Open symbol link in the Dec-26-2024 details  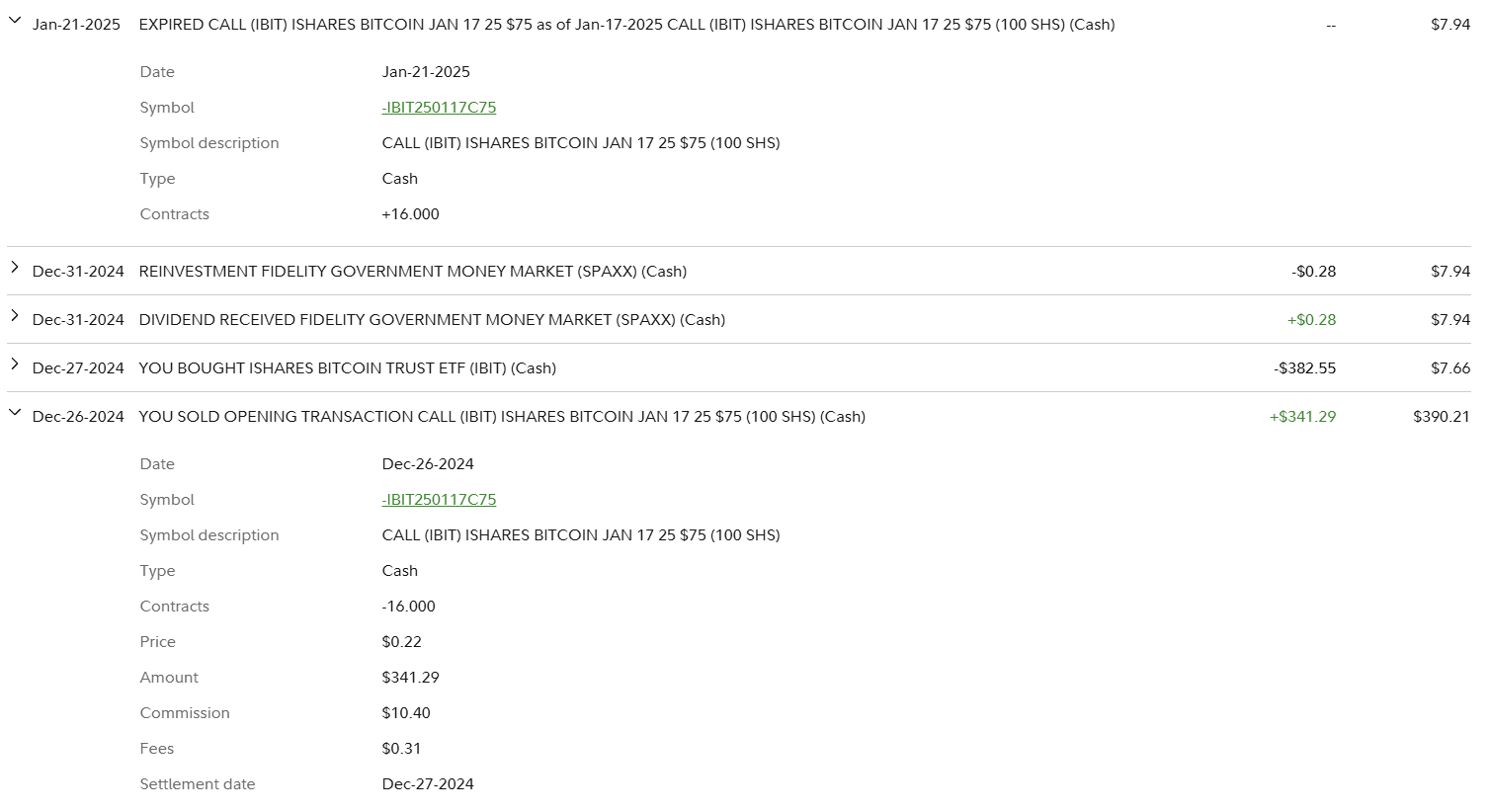439,500
